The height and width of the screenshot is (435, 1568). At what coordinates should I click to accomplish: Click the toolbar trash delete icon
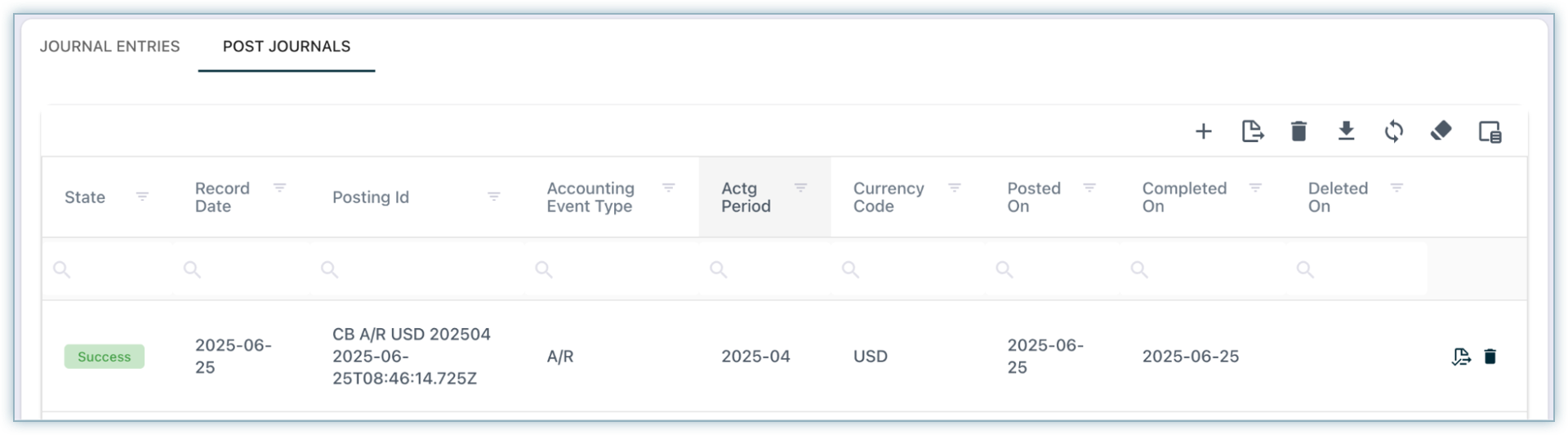click(x=1298, y=131)
